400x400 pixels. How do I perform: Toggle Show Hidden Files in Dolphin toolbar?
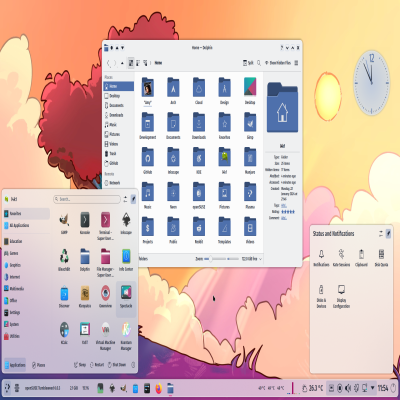pyautogui.click(x=278, y=63)
